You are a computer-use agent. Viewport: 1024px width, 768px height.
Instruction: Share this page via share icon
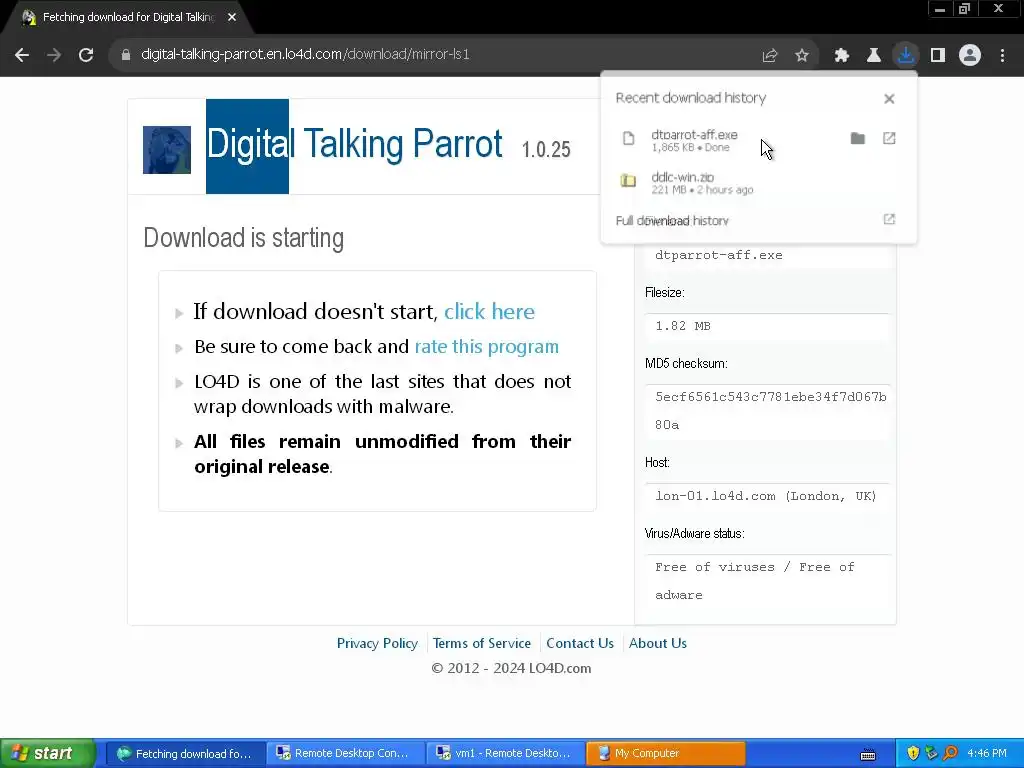770,56
